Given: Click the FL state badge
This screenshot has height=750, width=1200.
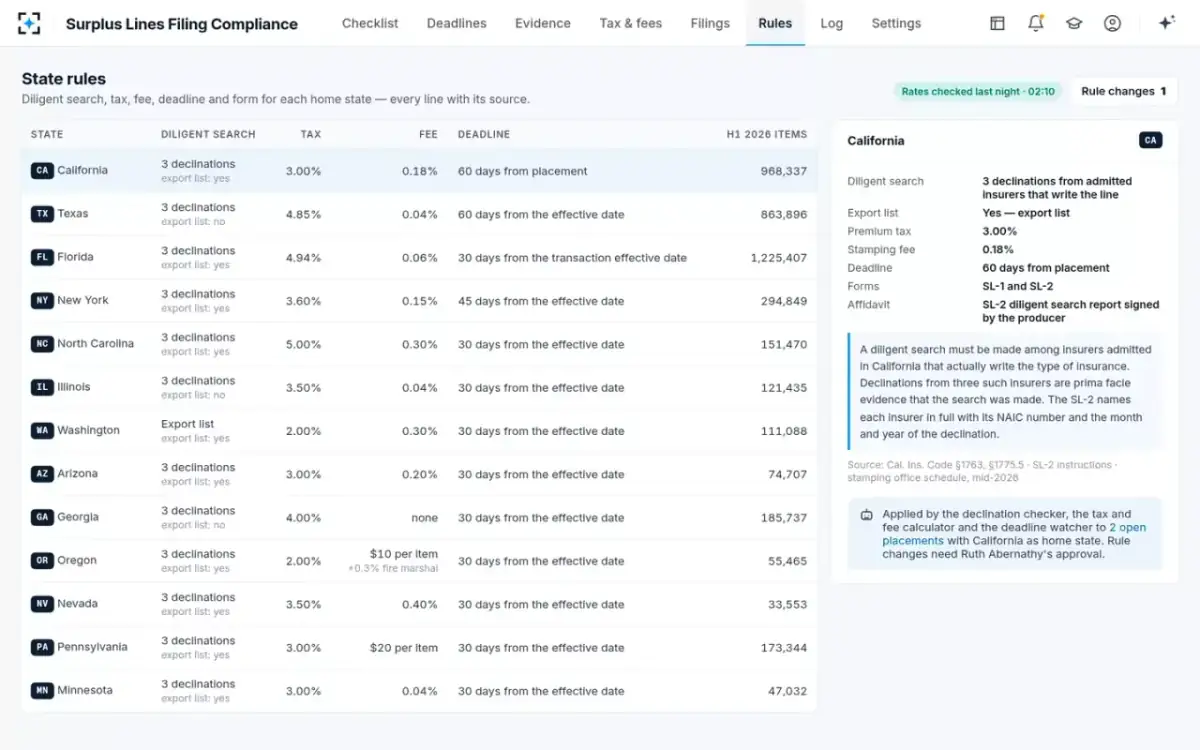Looking at the screenshot, I should [x=42, y=257].
